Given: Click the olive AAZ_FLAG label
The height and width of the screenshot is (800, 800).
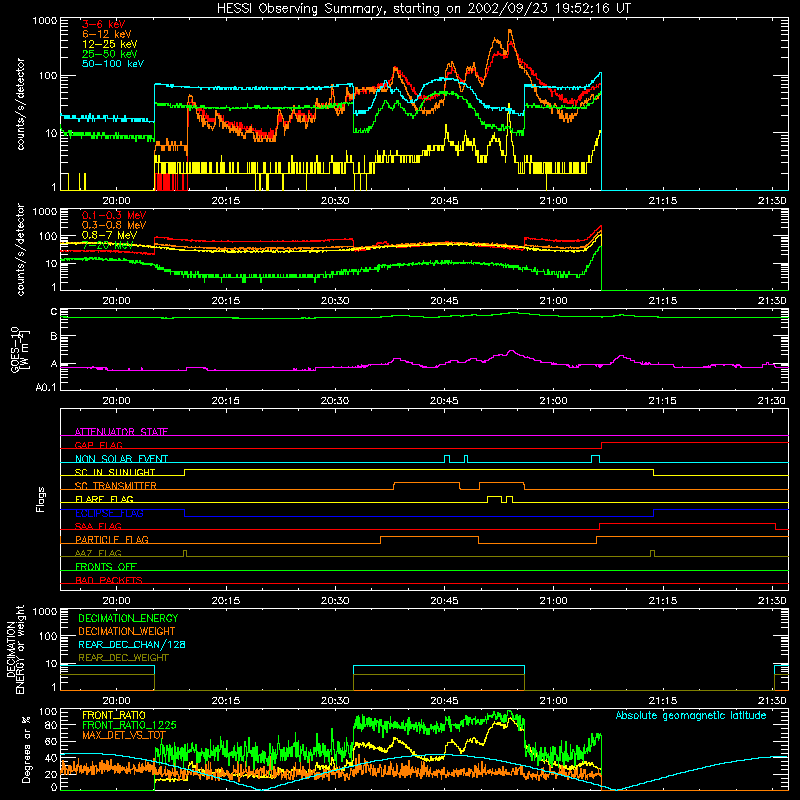Looking at the screenshot, I should coord(98,553).
